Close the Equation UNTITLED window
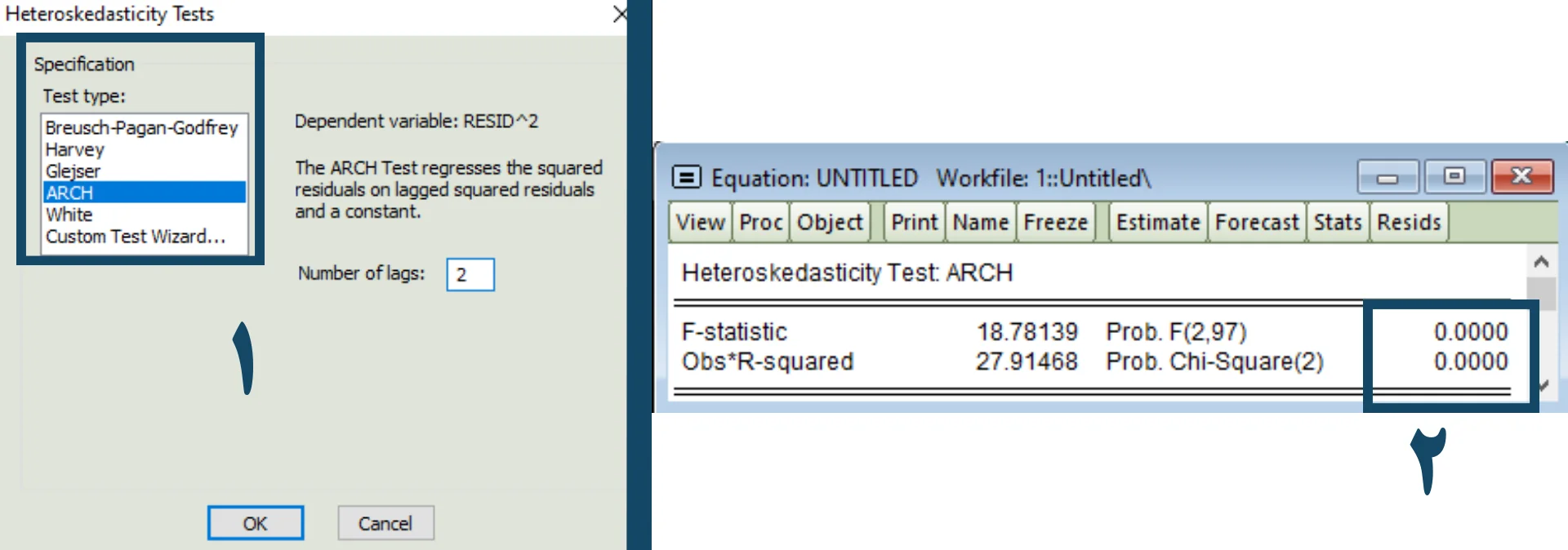The image size is (1568, 550). click(x=1521, y=177)
